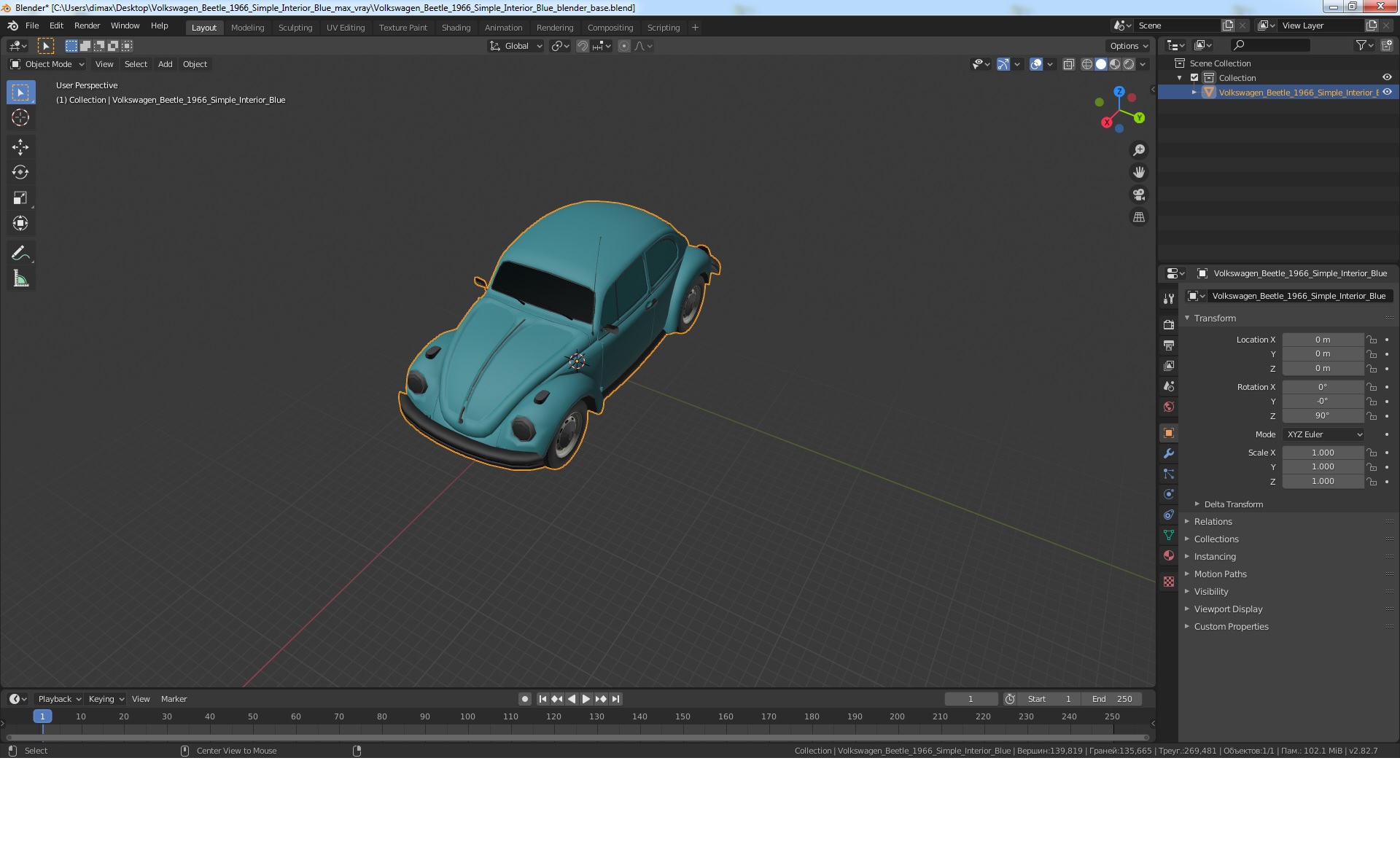Click the play animation button

[x=586, y=699]
